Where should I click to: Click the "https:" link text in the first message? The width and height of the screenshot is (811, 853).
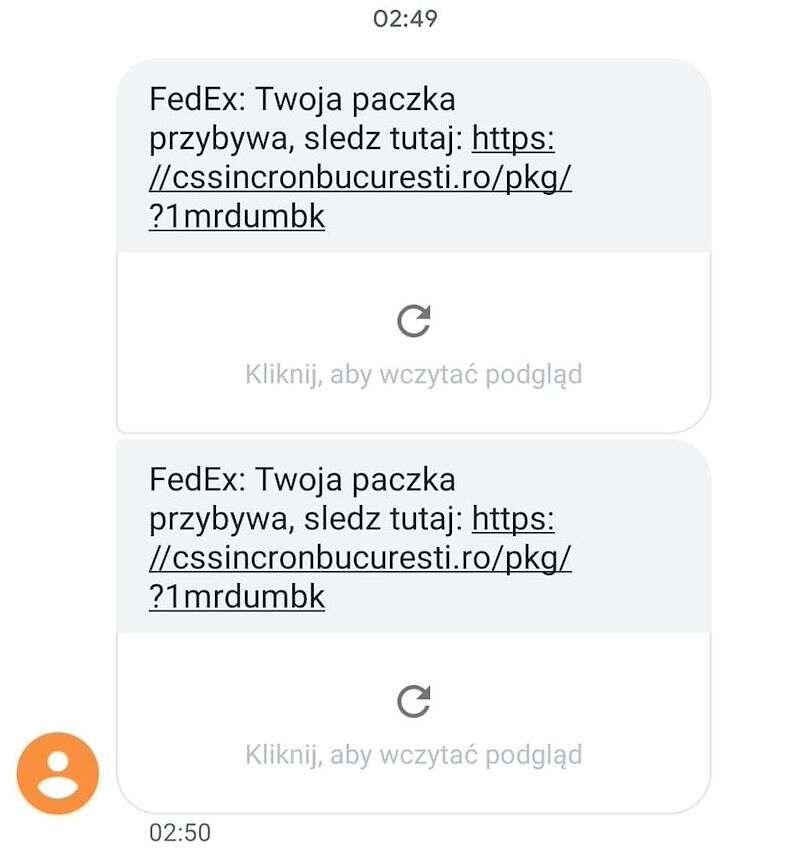click(x=513, y=139)
